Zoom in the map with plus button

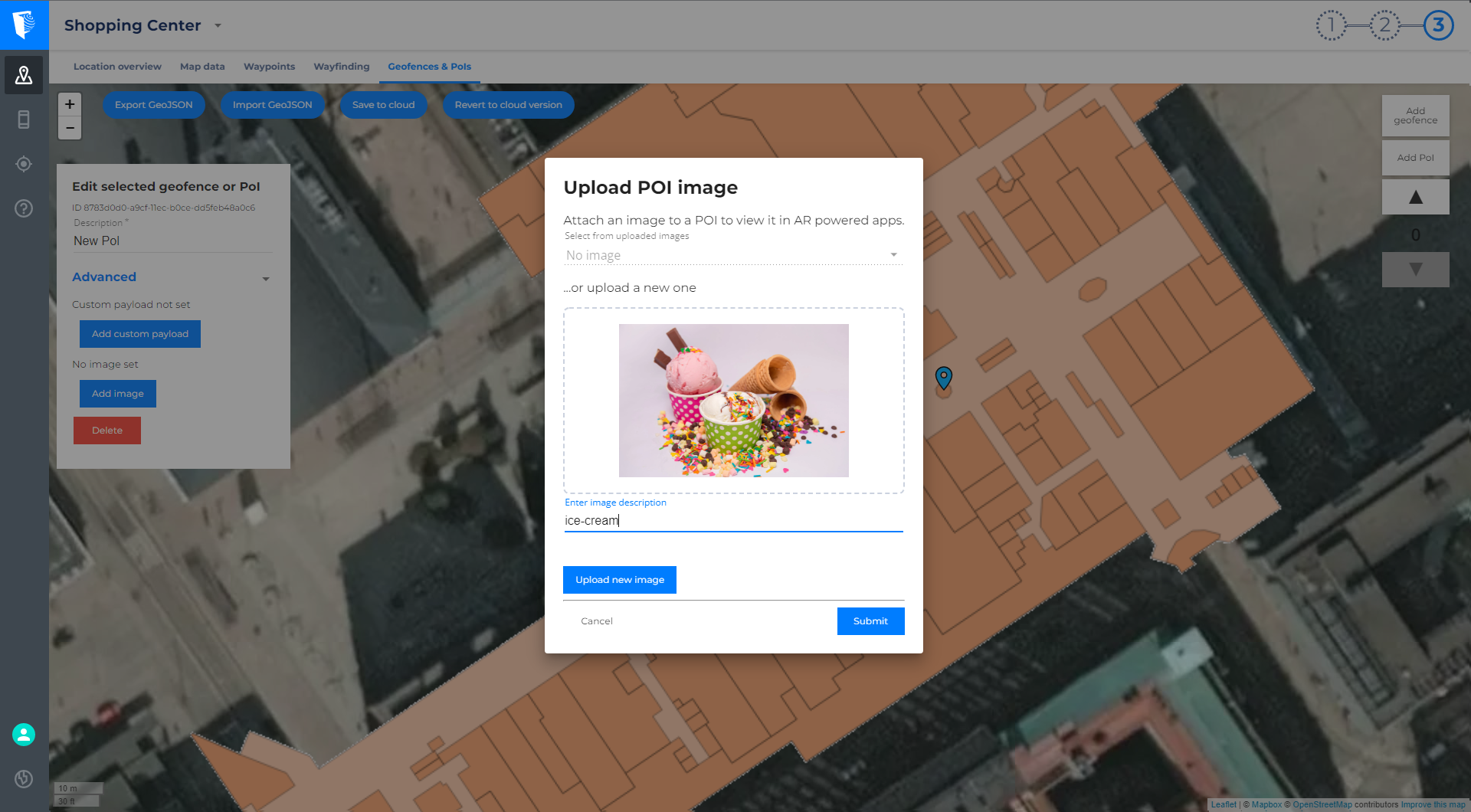point(70,104)
